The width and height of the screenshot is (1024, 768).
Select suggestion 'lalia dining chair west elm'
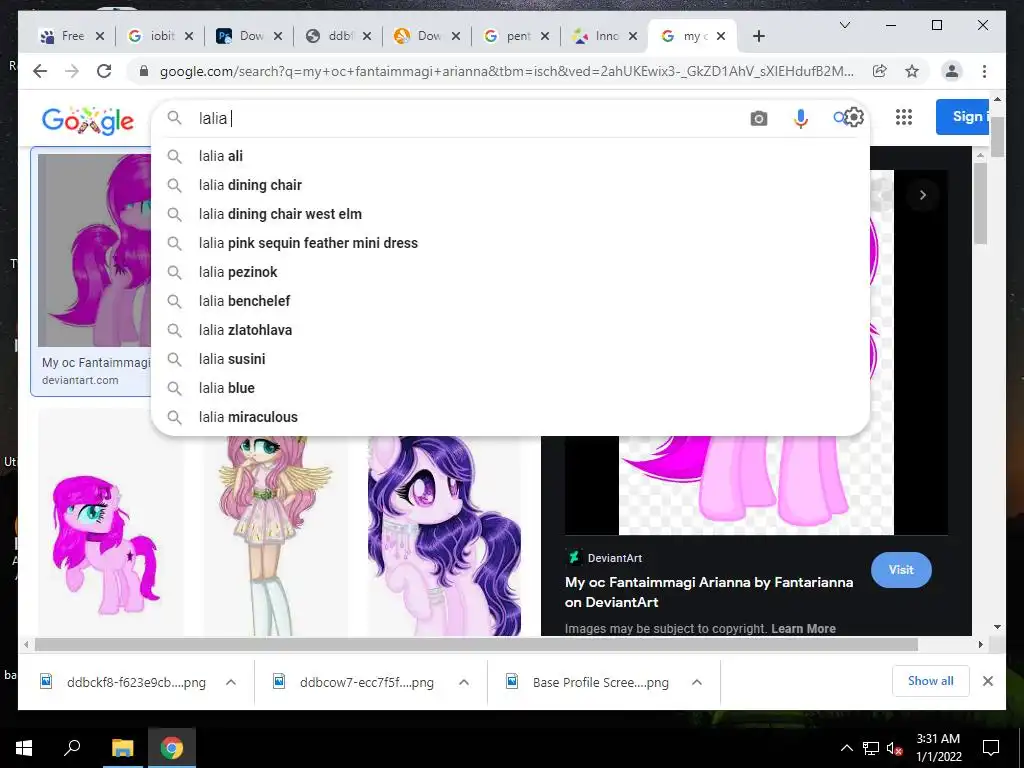tap(510, 214)
